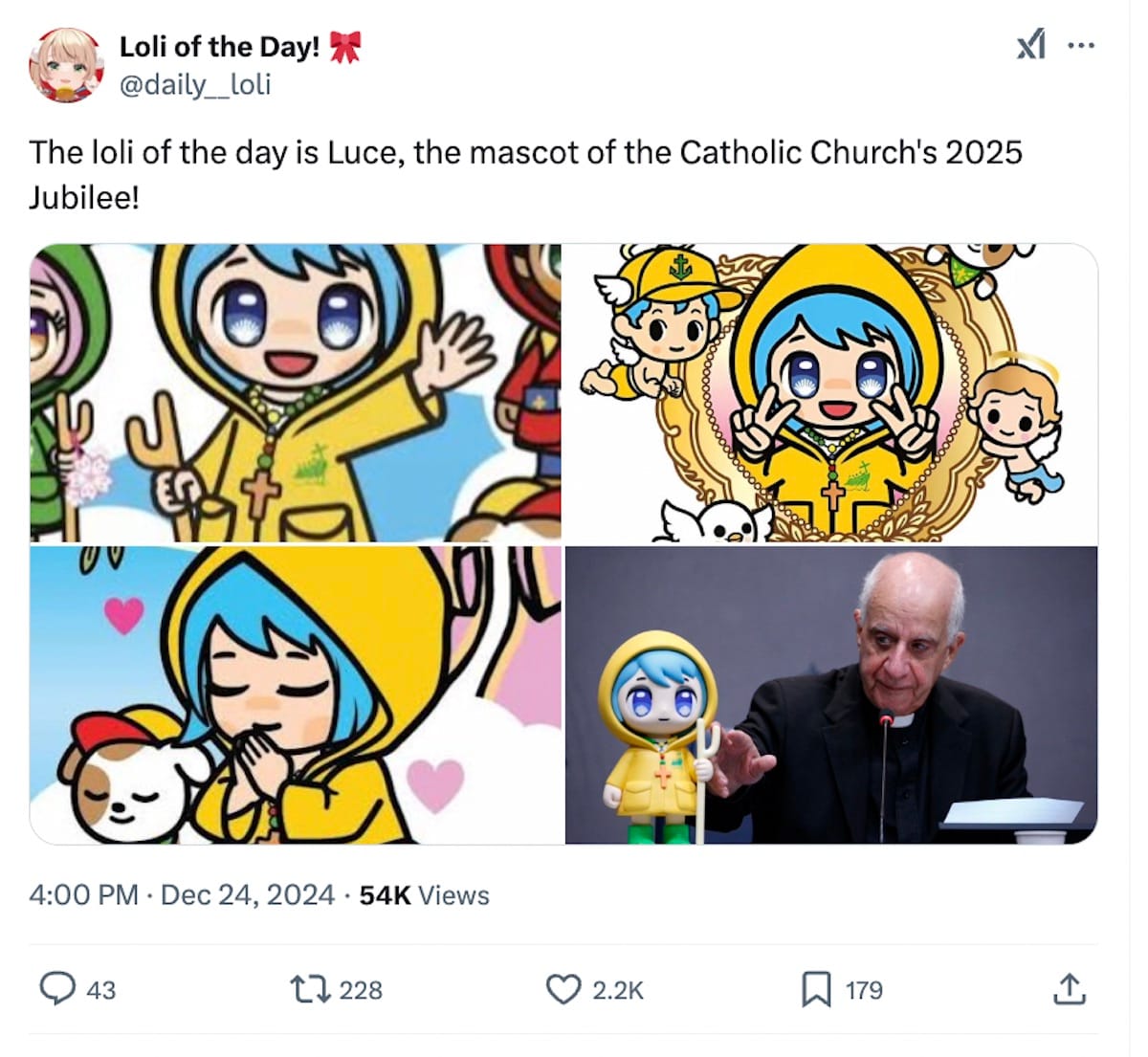This screenshot has width=1148, height=1057.
Task: Open the top-right peace-sign mascot image
Action: point(831,393)
